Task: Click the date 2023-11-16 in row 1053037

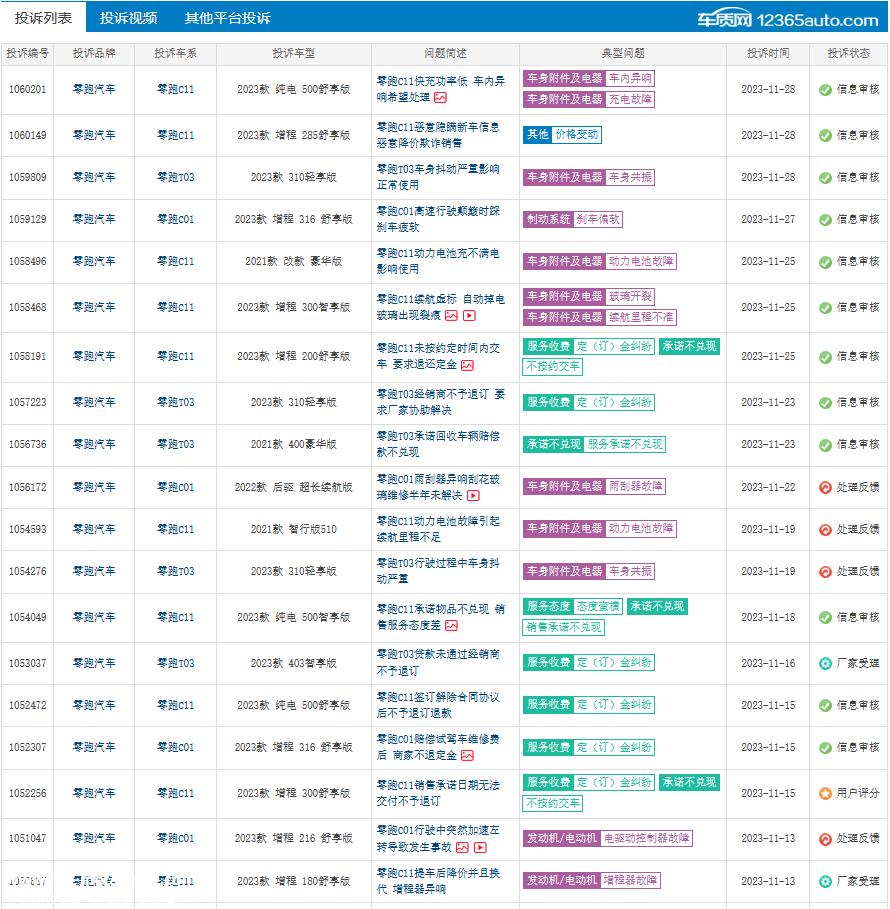Action: click(x=768, y=663)
